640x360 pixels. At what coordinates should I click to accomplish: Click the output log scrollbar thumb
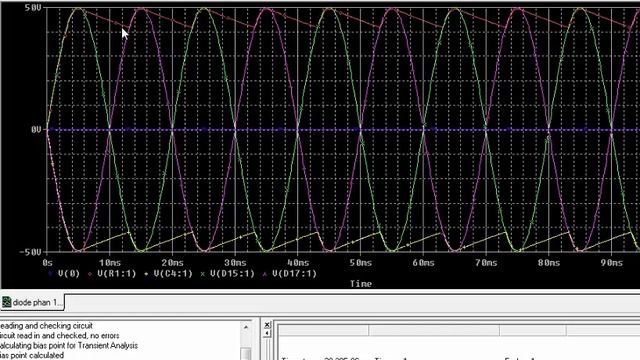[246, 353]
